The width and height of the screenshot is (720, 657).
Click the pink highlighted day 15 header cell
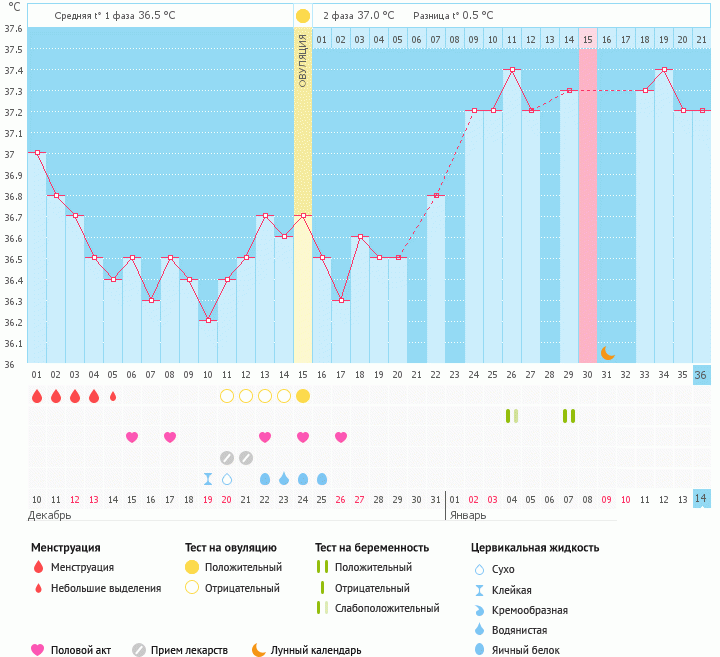tap(588, 38)
